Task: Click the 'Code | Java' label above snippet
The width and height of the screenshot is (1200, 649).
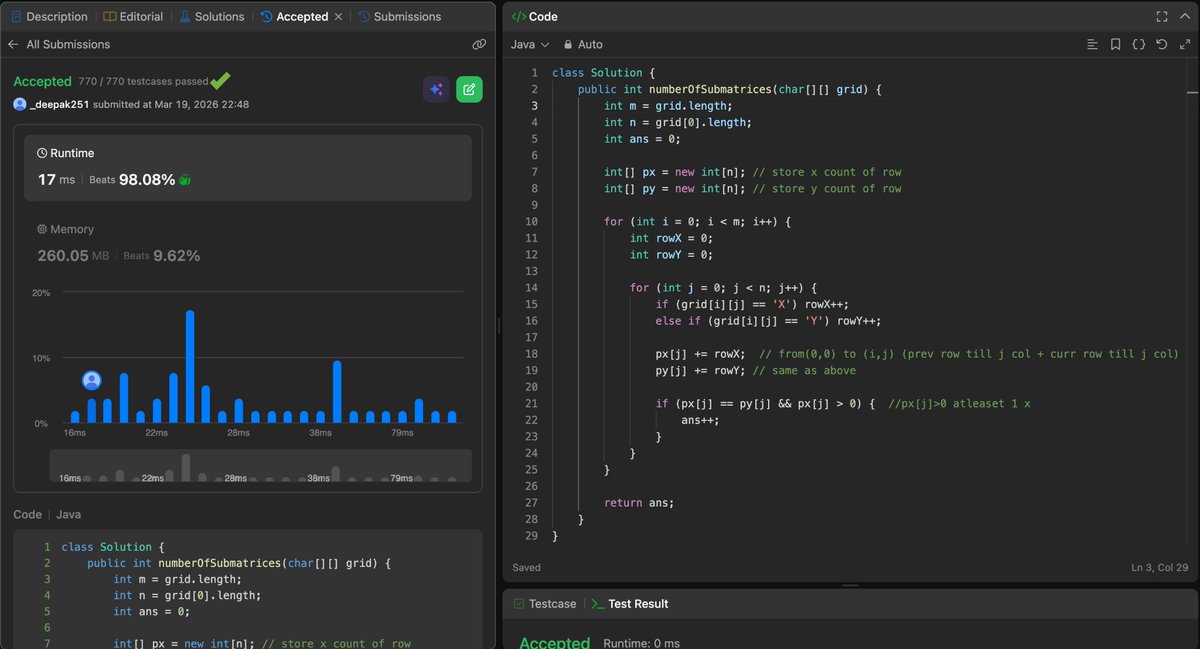Action: pyautogui.click(x=47, y=514)
